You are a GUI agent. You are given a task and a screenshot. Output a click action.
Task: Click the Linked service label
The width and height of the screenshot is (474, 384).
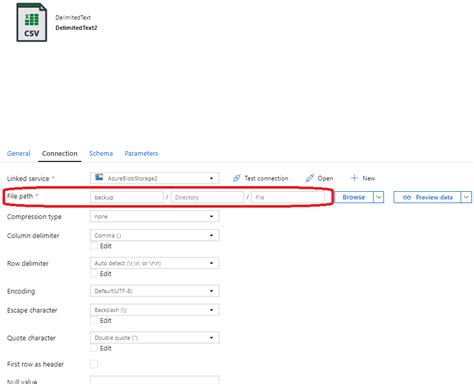click(28, 179)
